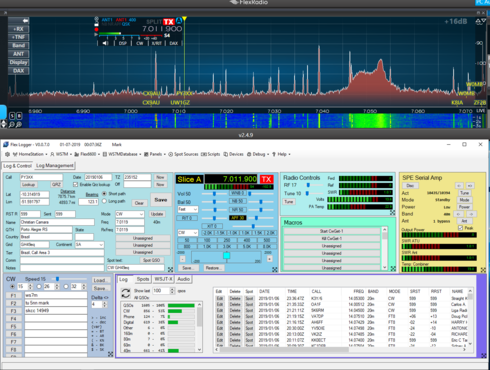Switch to the WSJT-X tab

(x=163, y=279)
